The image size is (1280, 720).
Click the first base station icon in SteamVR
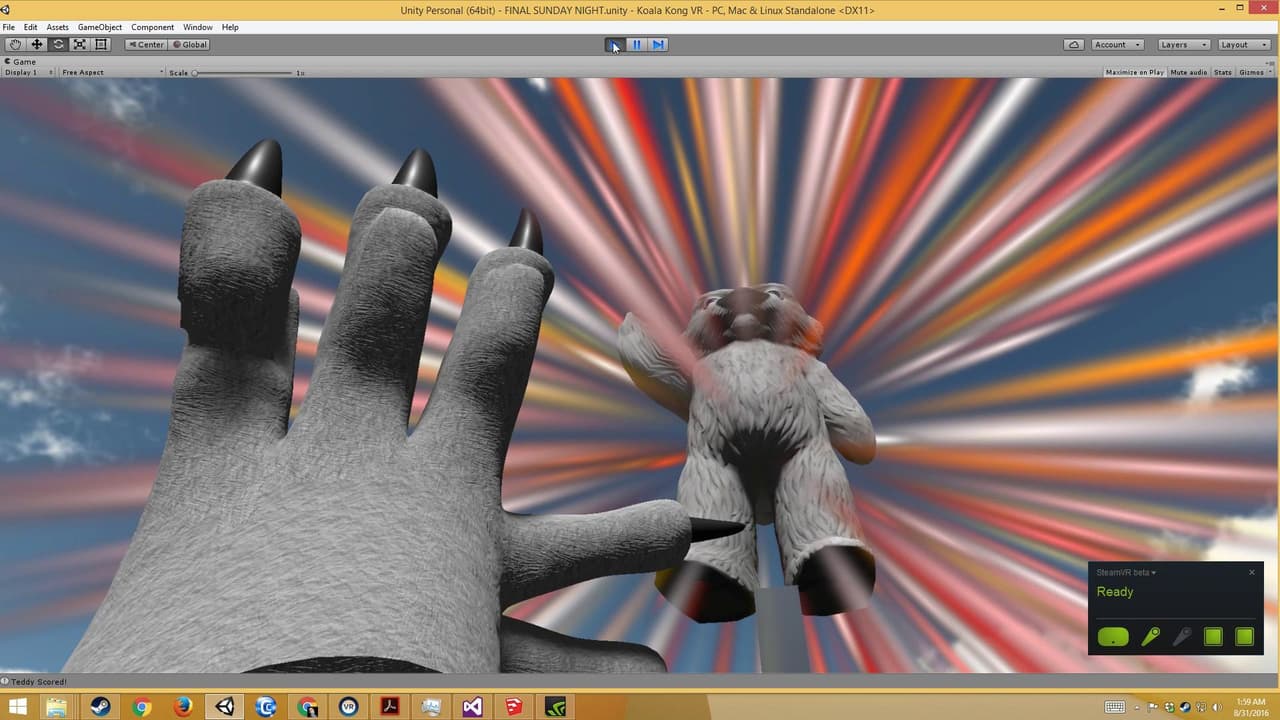click(x=1213, y=637)
